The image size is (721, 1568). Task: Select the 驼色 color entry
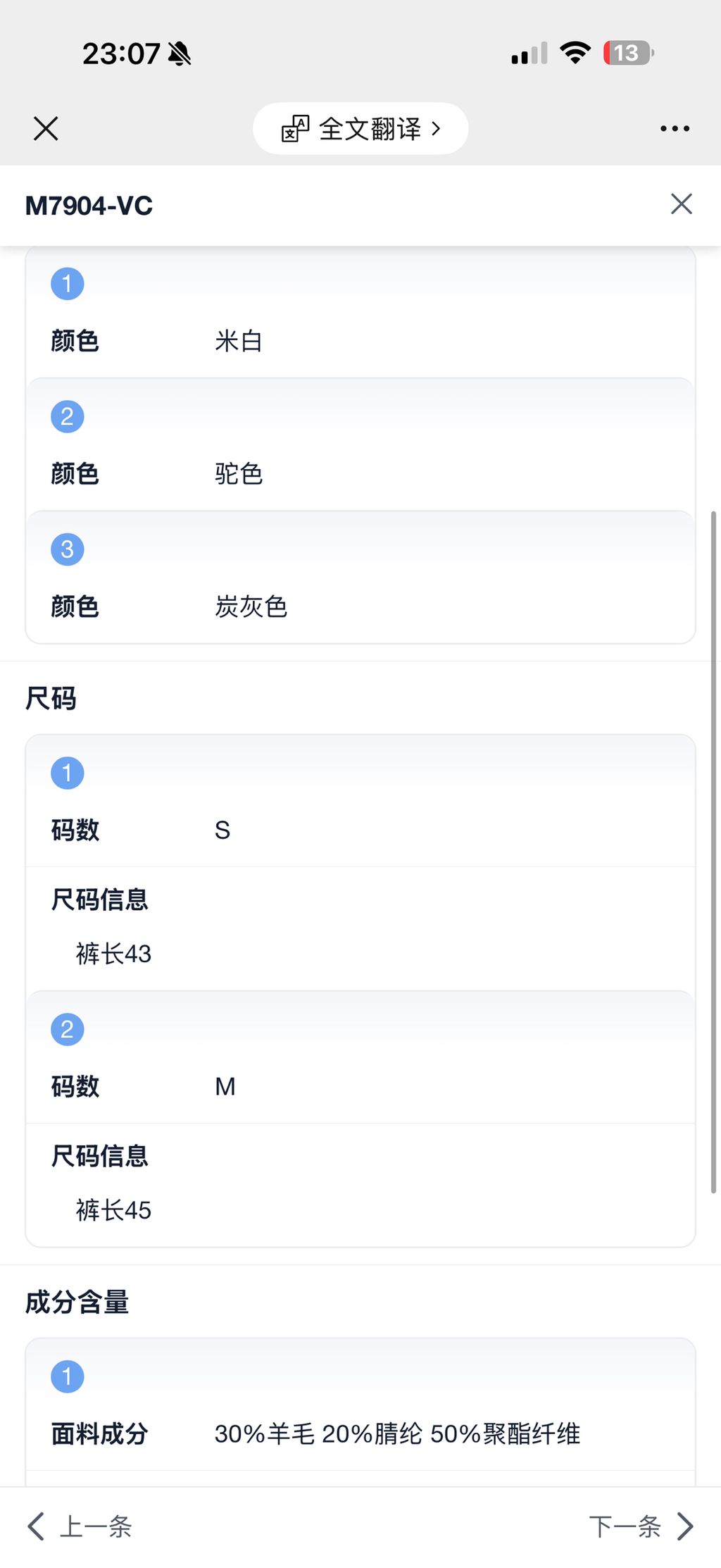pos(239,473)
